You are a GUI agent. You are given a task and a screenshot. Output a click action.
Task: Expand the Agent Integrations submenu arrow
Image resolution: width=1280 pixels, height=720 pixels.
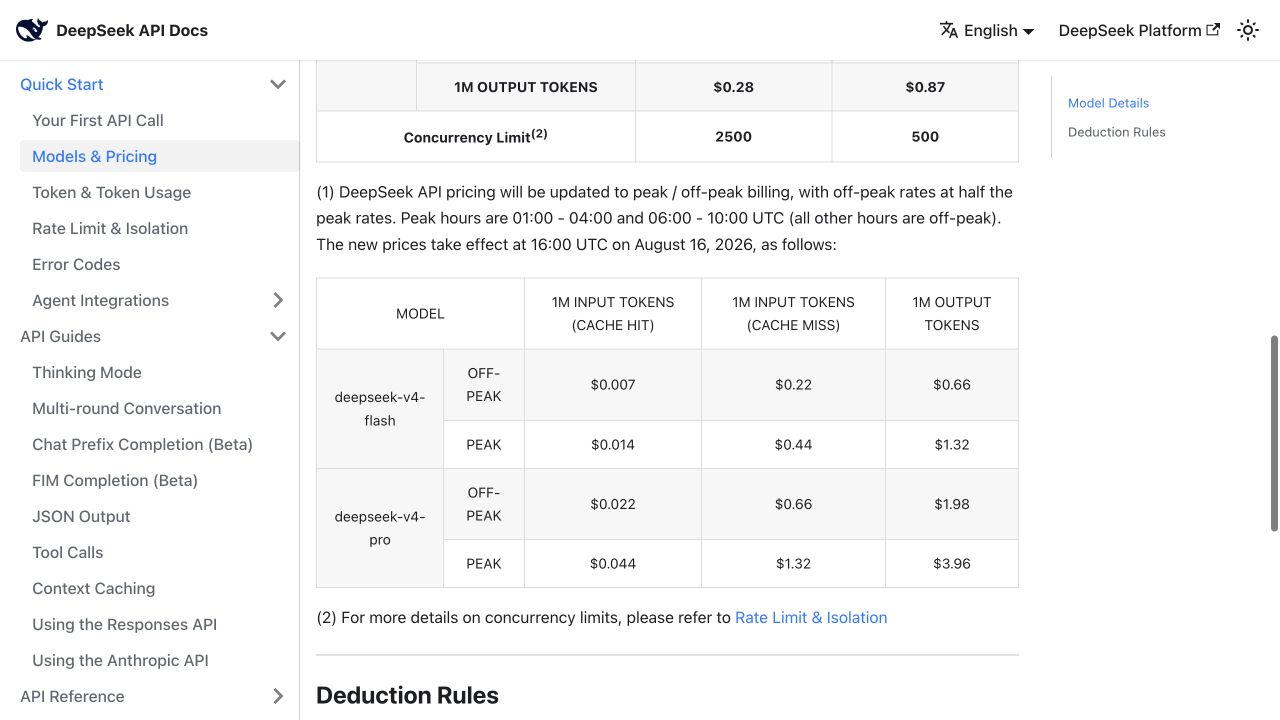(278, 300)
